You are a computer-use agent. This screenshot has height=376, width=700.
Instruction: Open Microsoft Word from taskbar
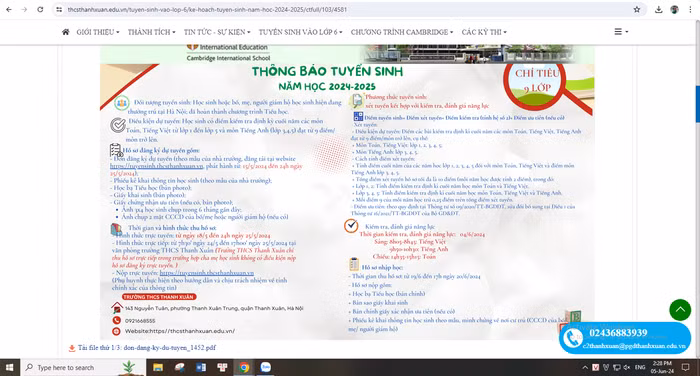coord(200,367)
